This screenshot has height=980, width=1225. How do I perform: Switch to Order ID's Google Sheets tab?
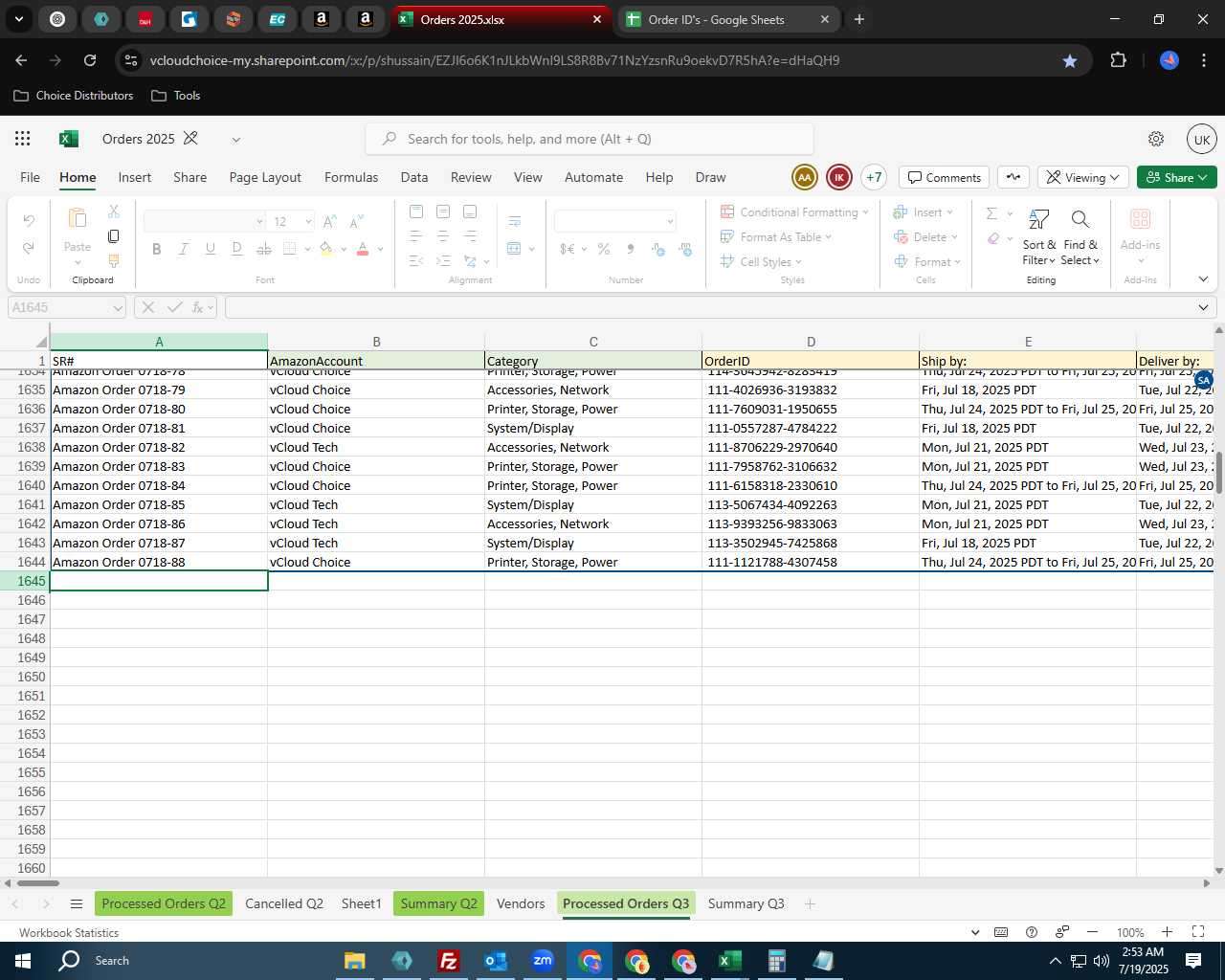pyautogui.click(x=727, y=19)
